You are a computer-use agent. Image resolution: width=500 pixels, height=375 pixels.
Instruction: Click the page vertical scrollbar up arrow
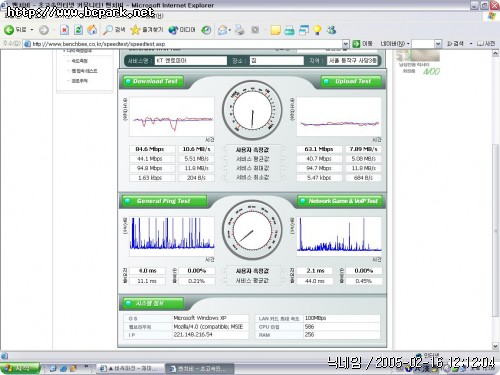coord(495,53)
